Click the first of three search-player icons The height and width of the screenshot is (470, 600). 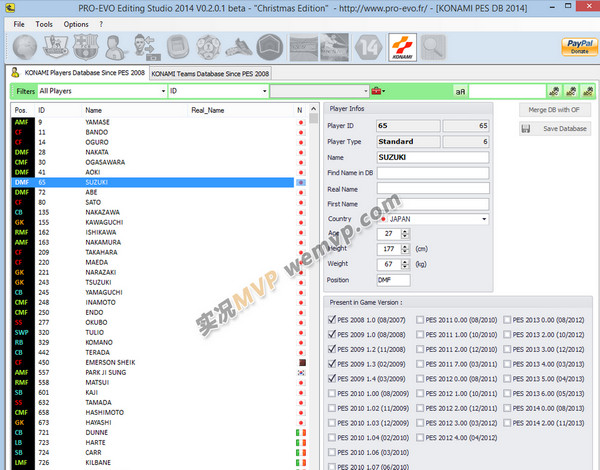point(554,91)
